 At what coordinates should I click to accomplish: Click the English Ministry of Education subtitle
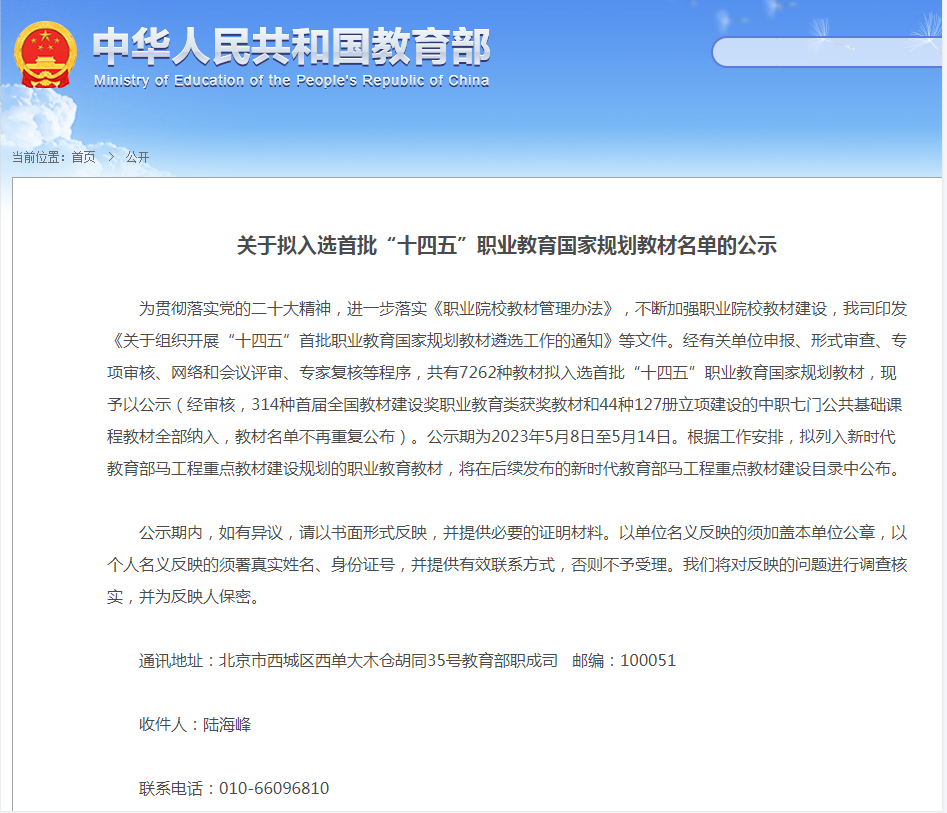click(x=291, y=81)
